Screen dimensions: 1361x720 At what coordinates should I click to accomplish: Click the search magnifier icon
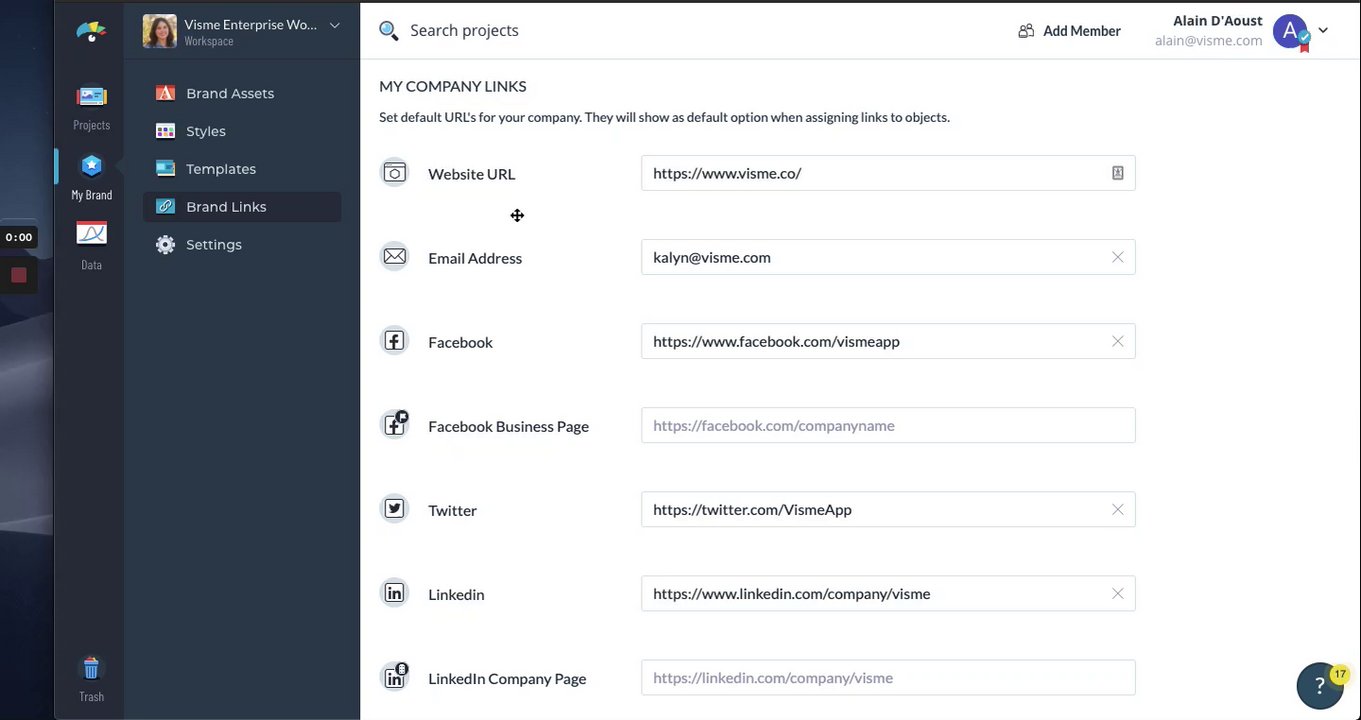click(388, 30)
